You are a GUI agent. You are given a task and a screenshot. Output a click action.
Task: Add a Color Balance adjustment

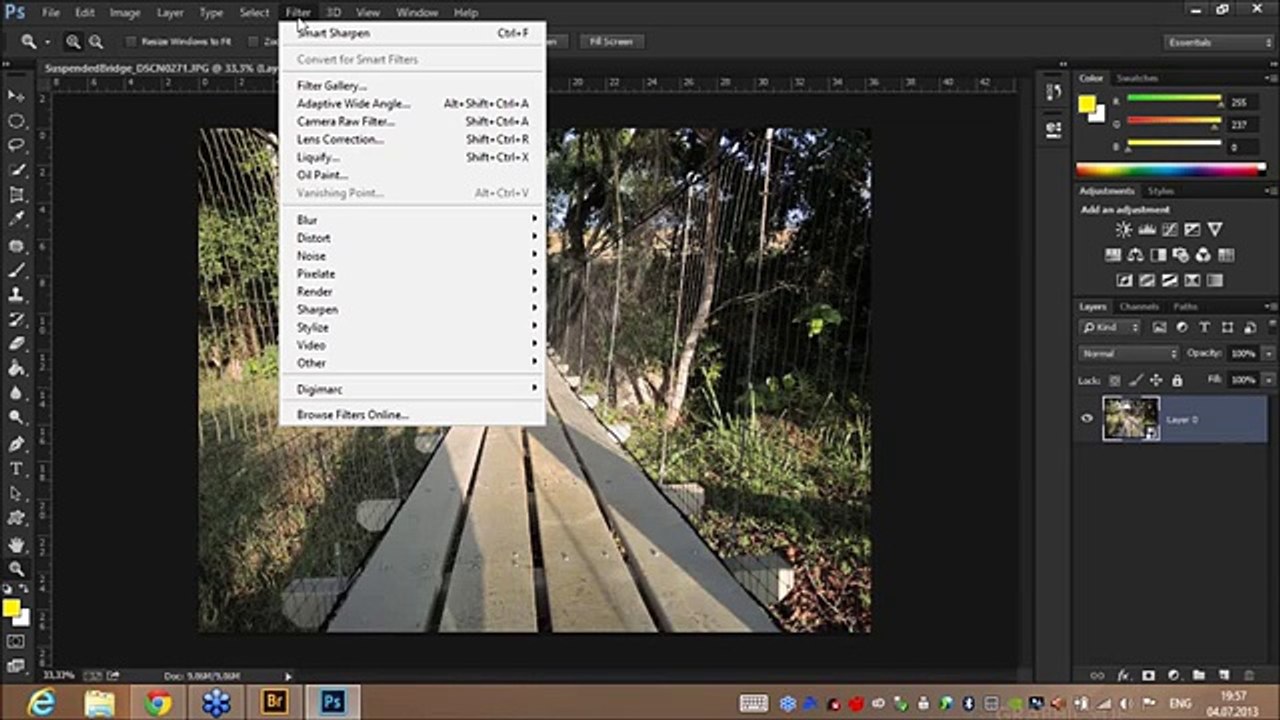coord(1135,255)
